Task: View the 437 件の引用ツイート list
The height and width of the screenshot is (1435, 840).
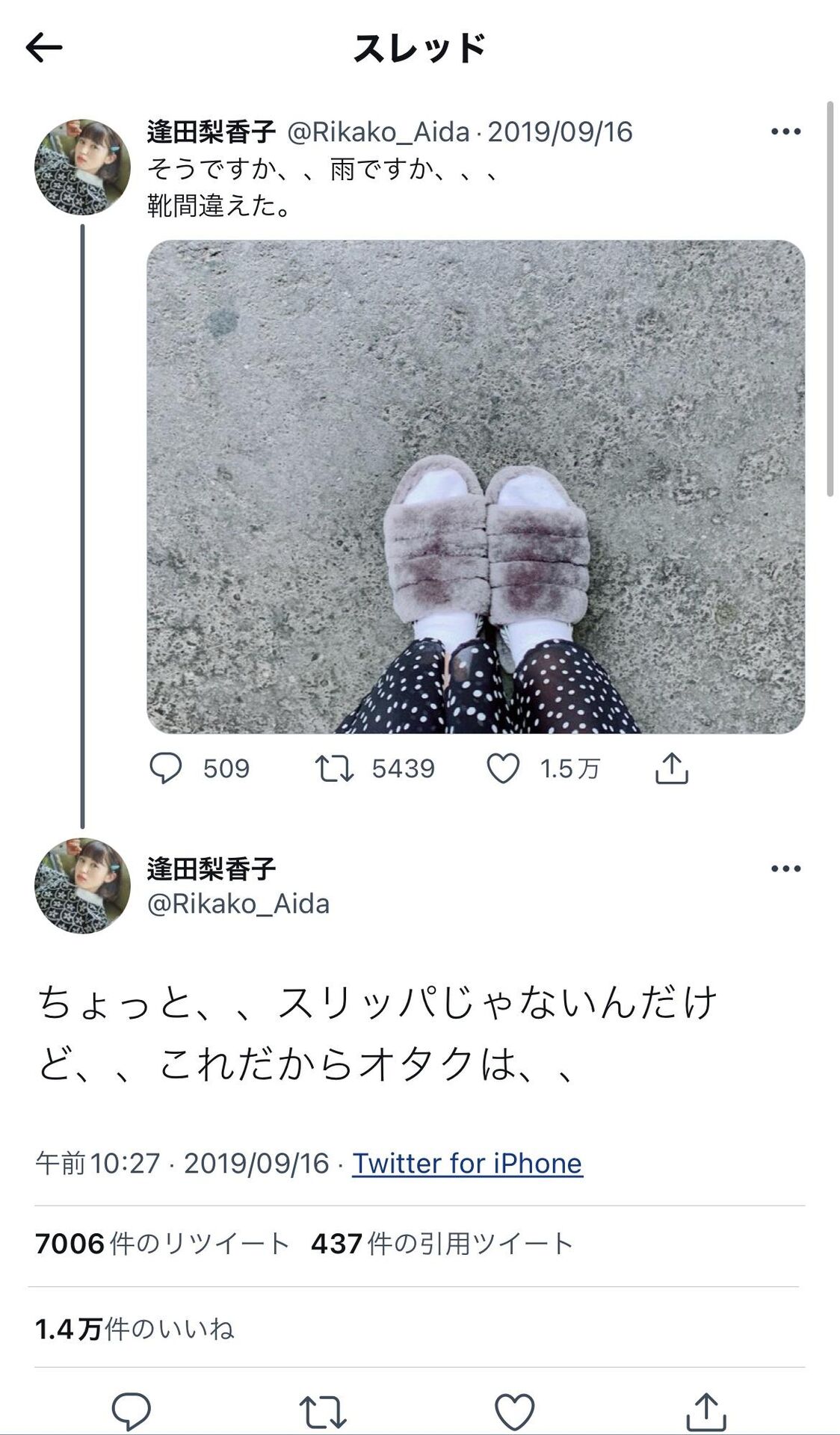Action: (x=442, y=1244)
